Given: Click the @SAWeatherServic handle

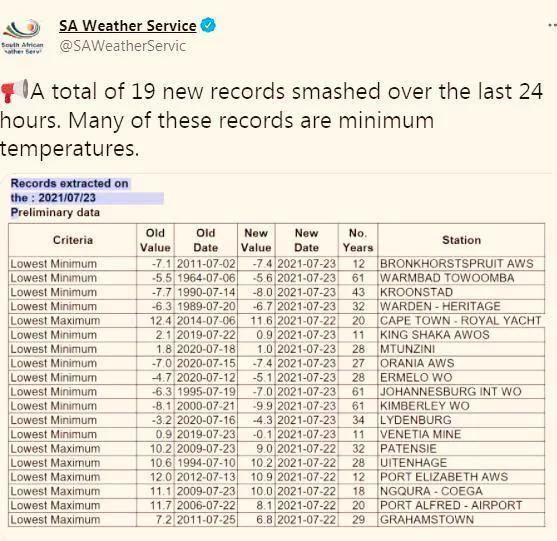Looking at the screenshot, I should 123,46.
